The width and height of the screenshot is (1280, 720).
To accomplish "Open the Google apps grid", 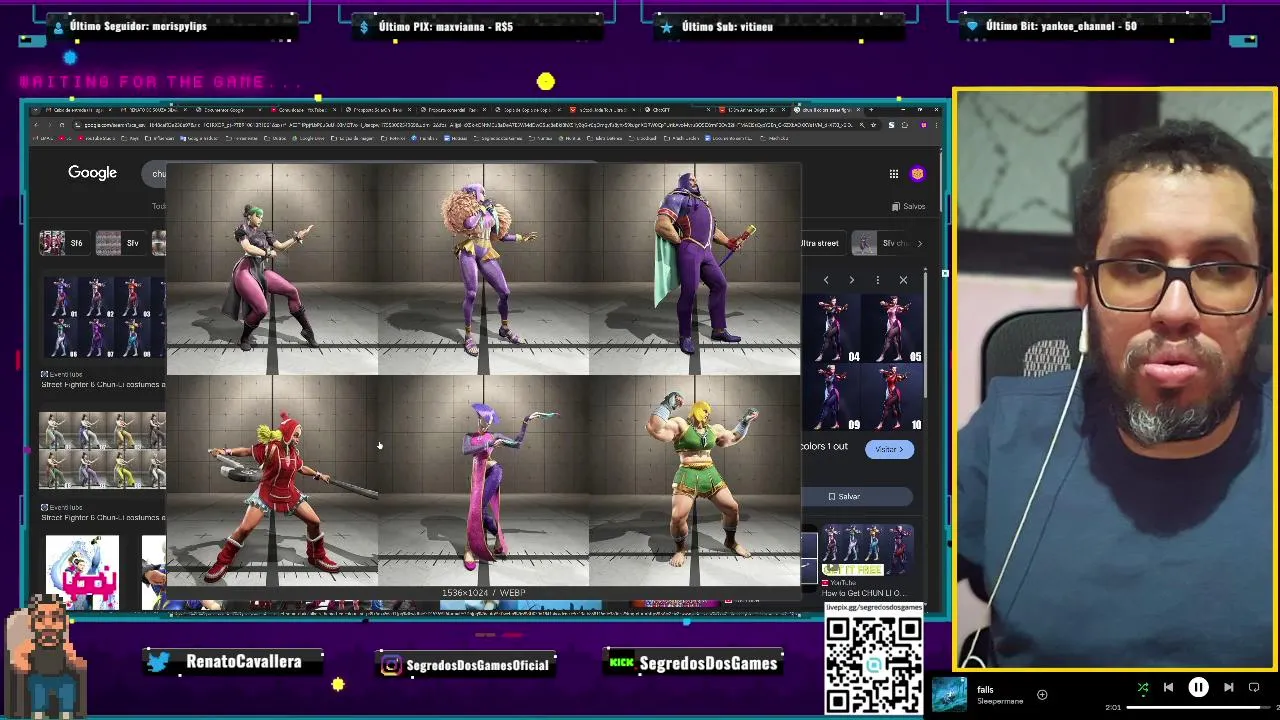I will (893, 174).
